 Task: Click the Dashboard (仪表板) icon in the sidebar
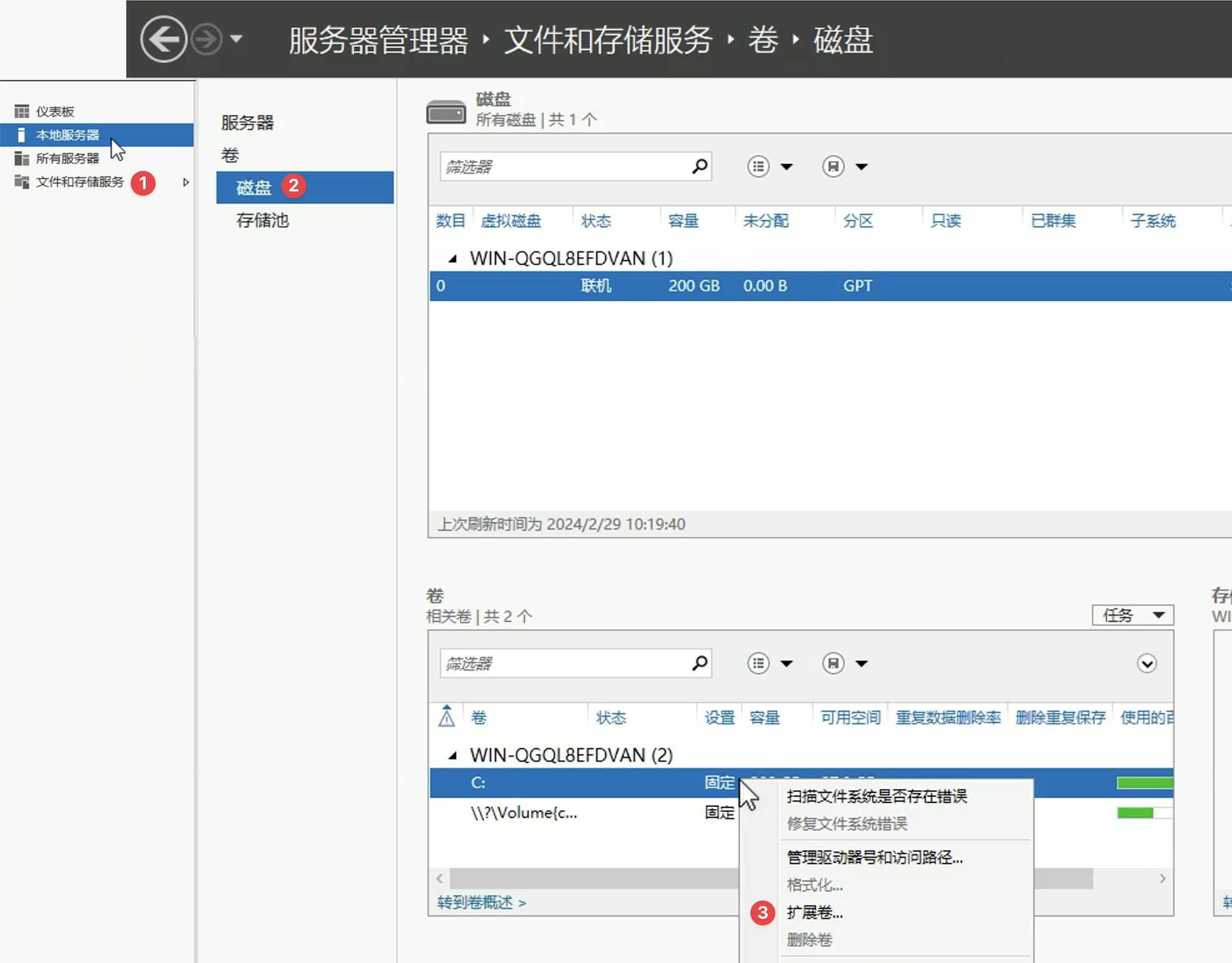22,112
